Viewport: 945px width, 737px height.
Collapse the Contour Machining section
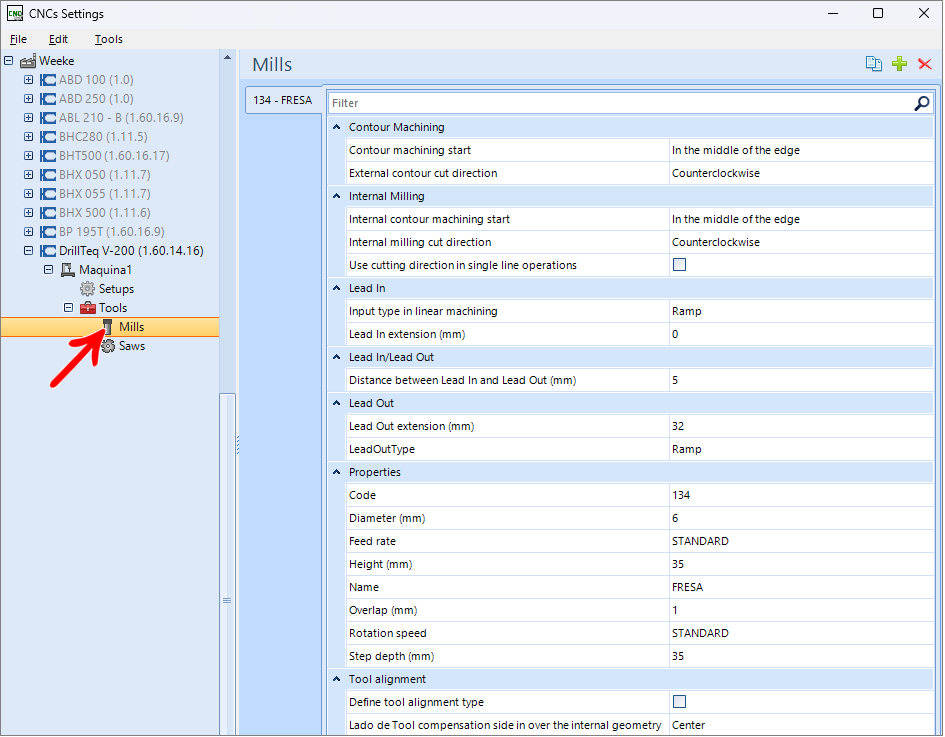(x=336, y=127)
